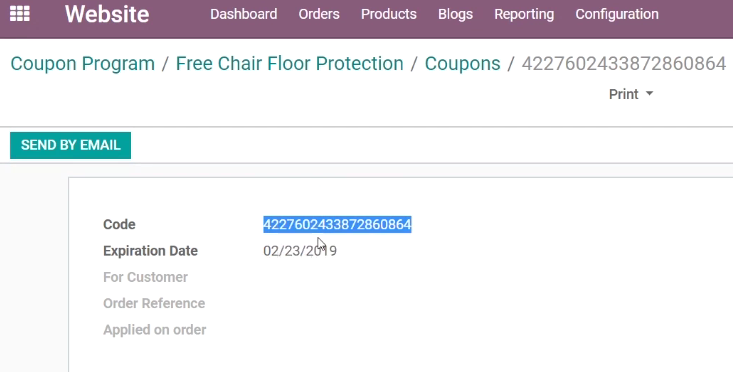Expand the Print dropdown
This screenshot has height=372, width=733.
631,94
